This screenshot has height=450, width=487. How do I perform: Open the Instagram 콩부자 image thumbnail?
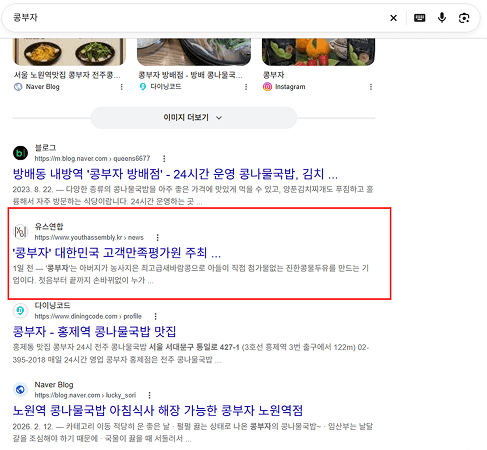tap(318, 52)
